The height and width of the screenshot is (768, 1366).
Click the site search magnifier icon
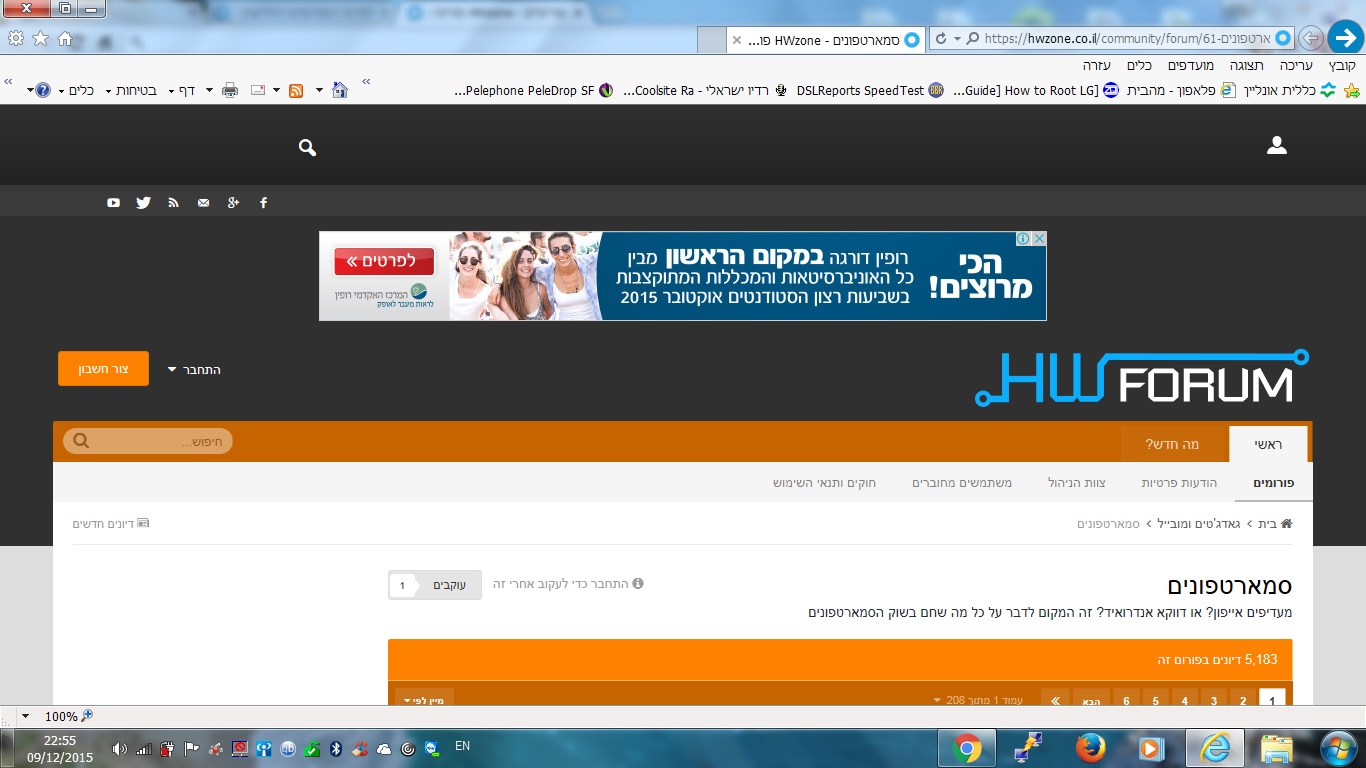pyautogui.click(x=307, y=147)
